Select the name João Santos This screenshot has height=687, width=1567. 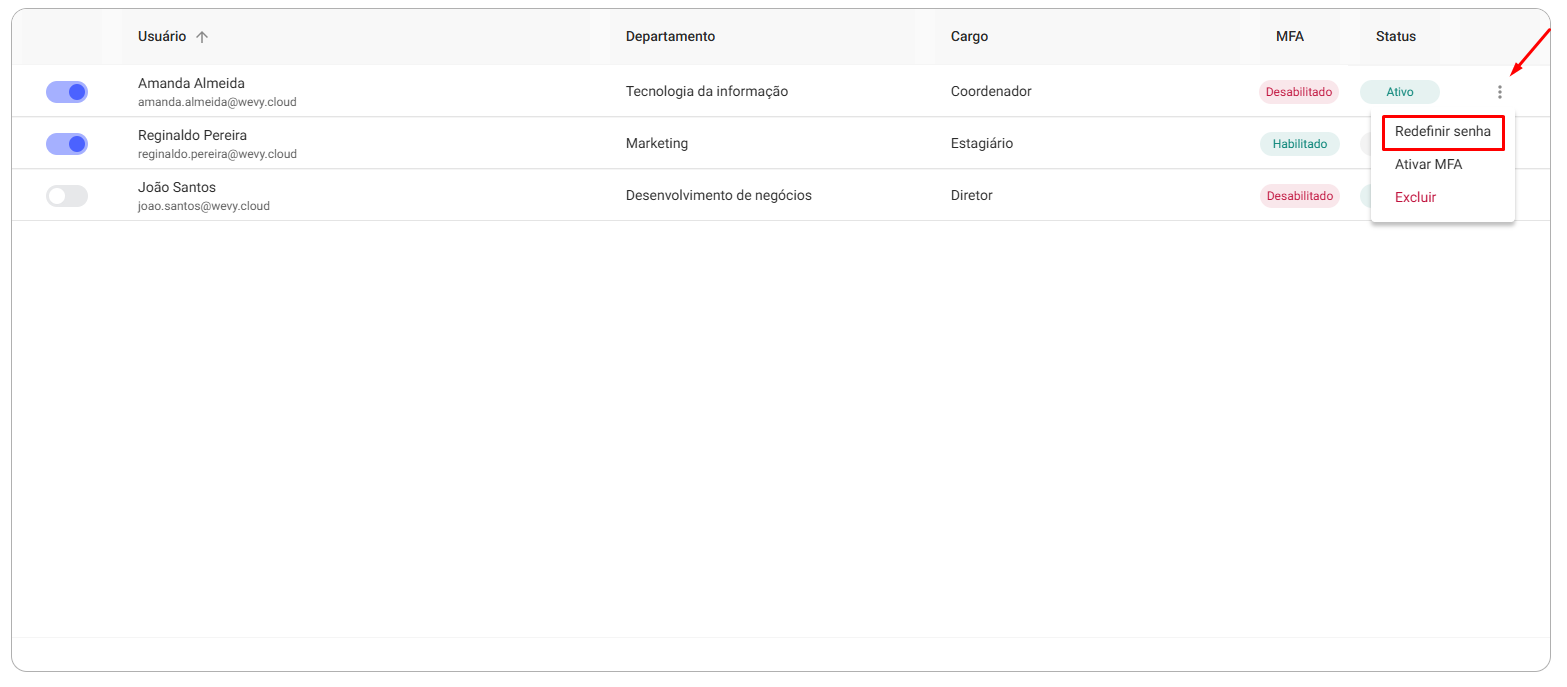pyautogui.click(x=177, y=187)
